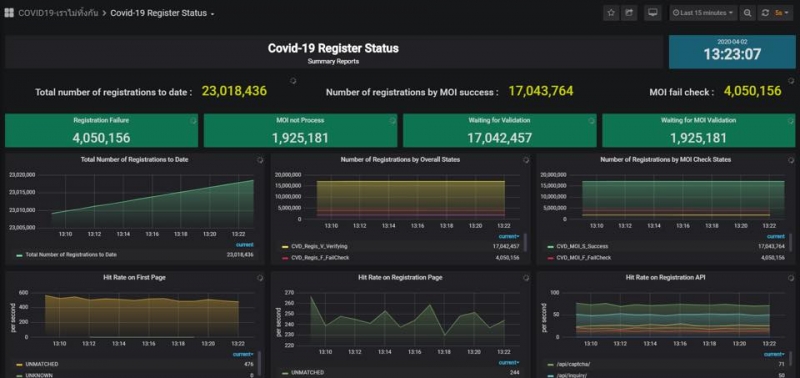Click the First Page legend scrollbar
The height and width of the screenshot is (378, 800).
(260, 362)
